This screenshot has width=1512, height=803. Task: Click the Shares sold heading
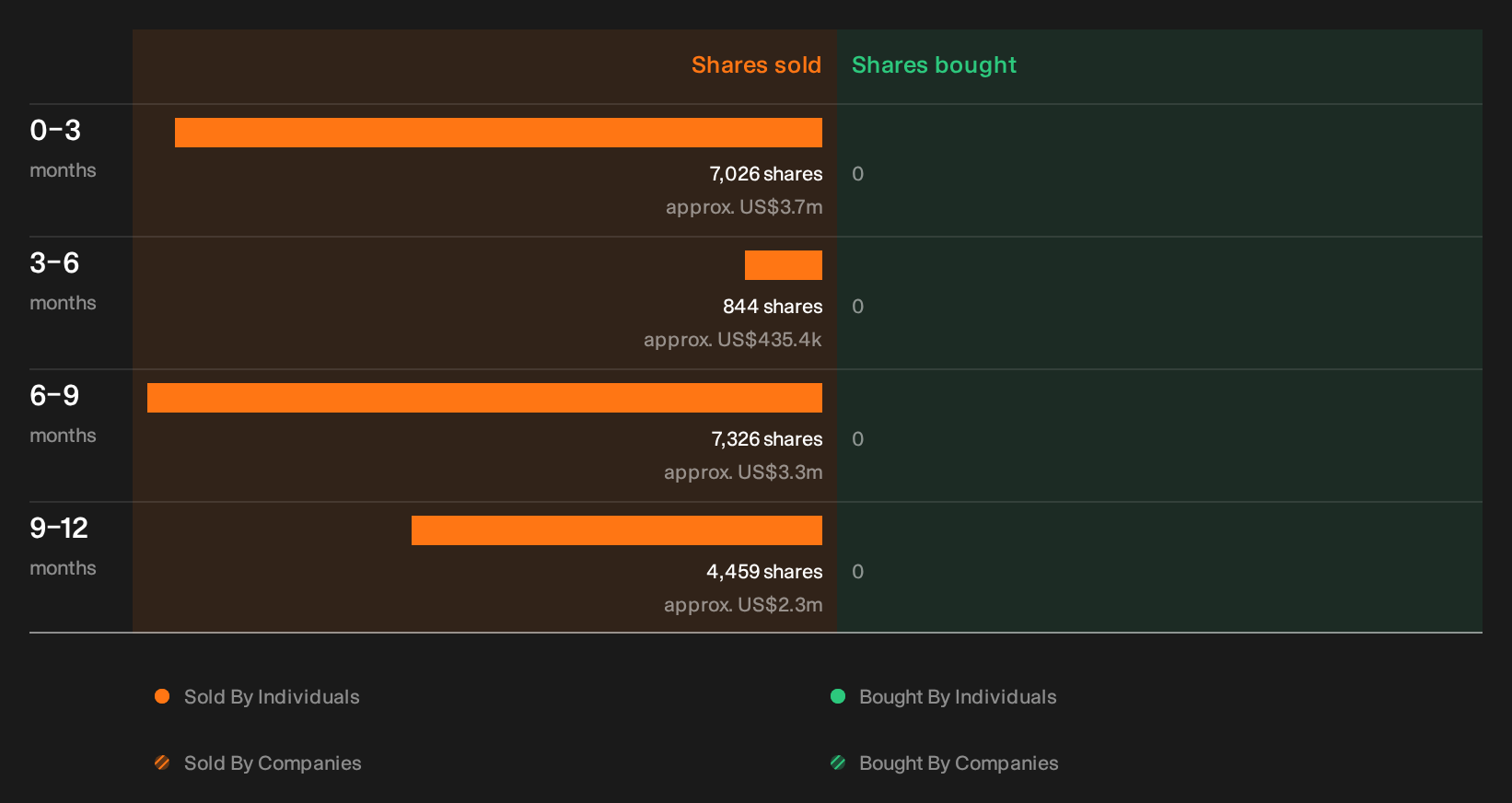[756, 65]
